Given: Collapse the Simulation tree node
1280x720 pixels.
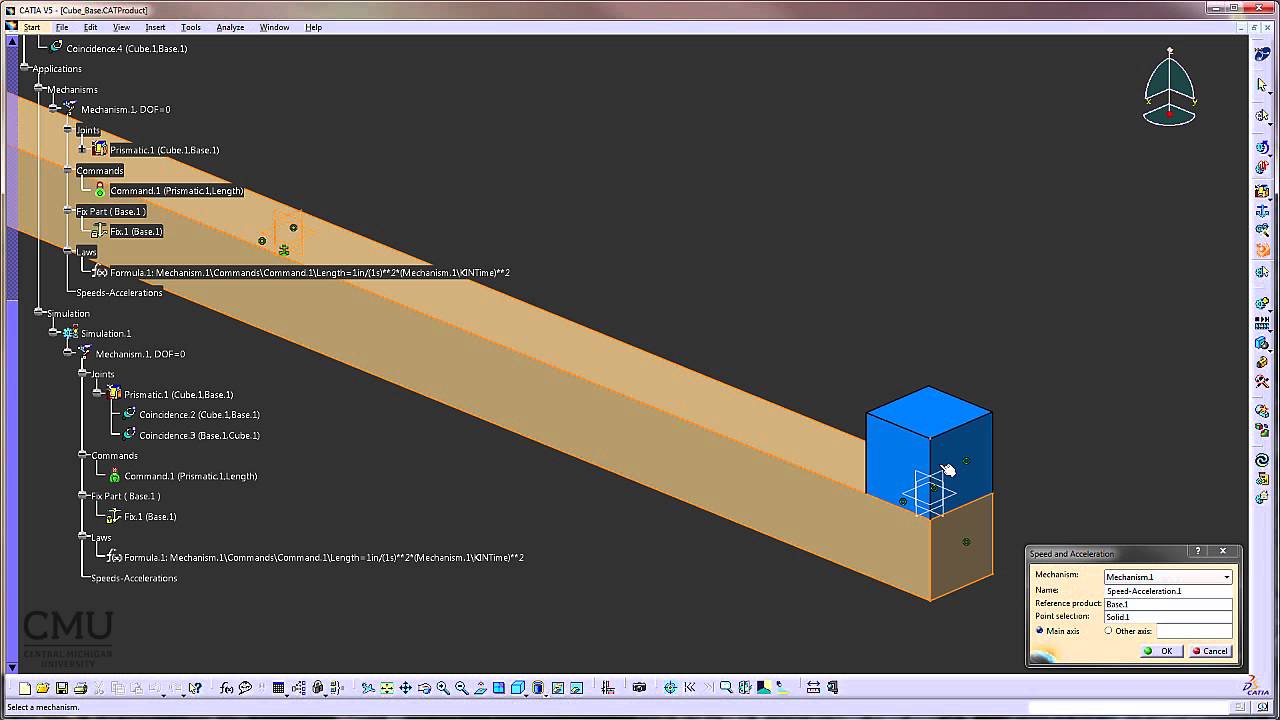Looking at the screenshot, I should (x=39, y=313).
